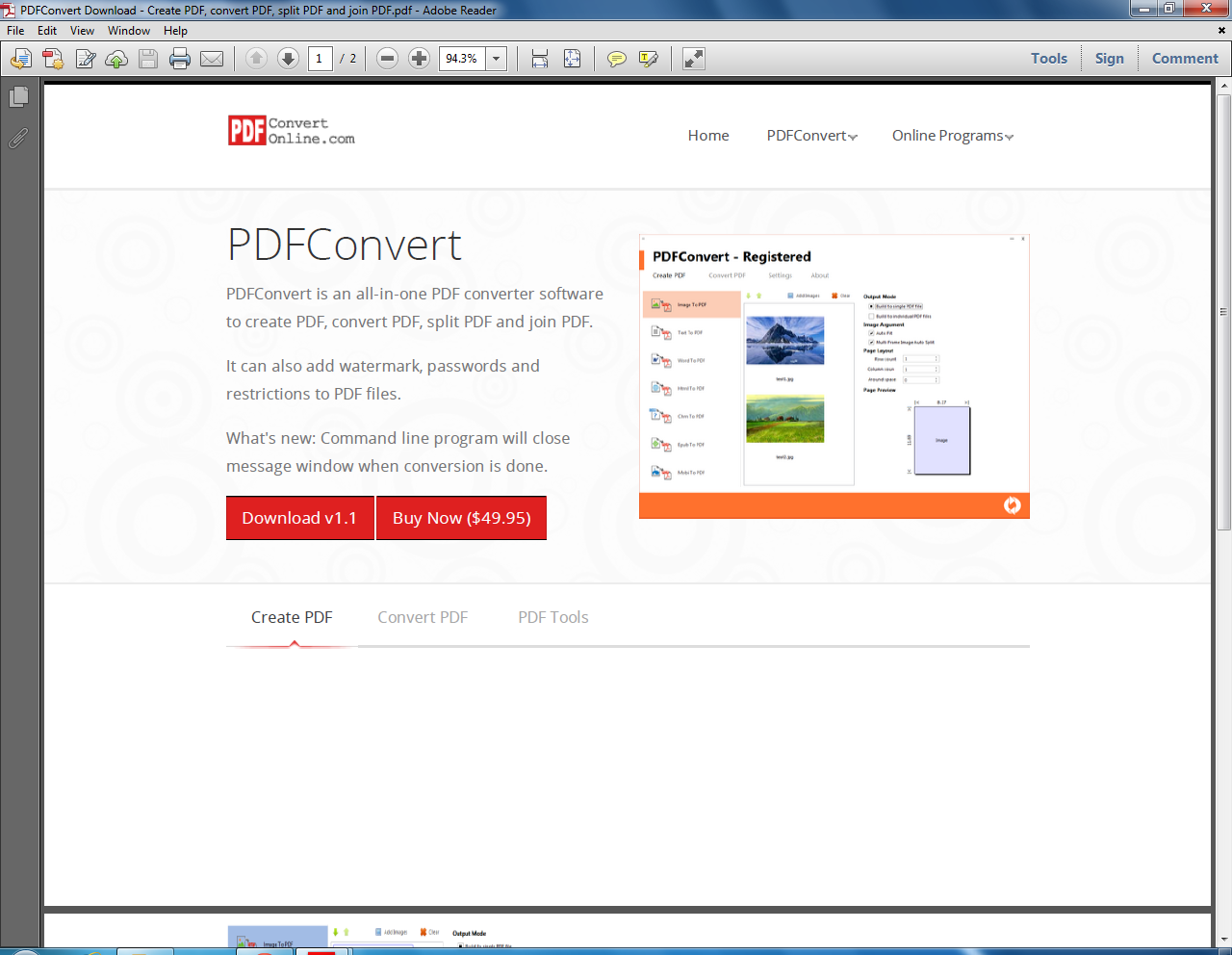Email the document using the envelope icon

[x=212, y=58]
